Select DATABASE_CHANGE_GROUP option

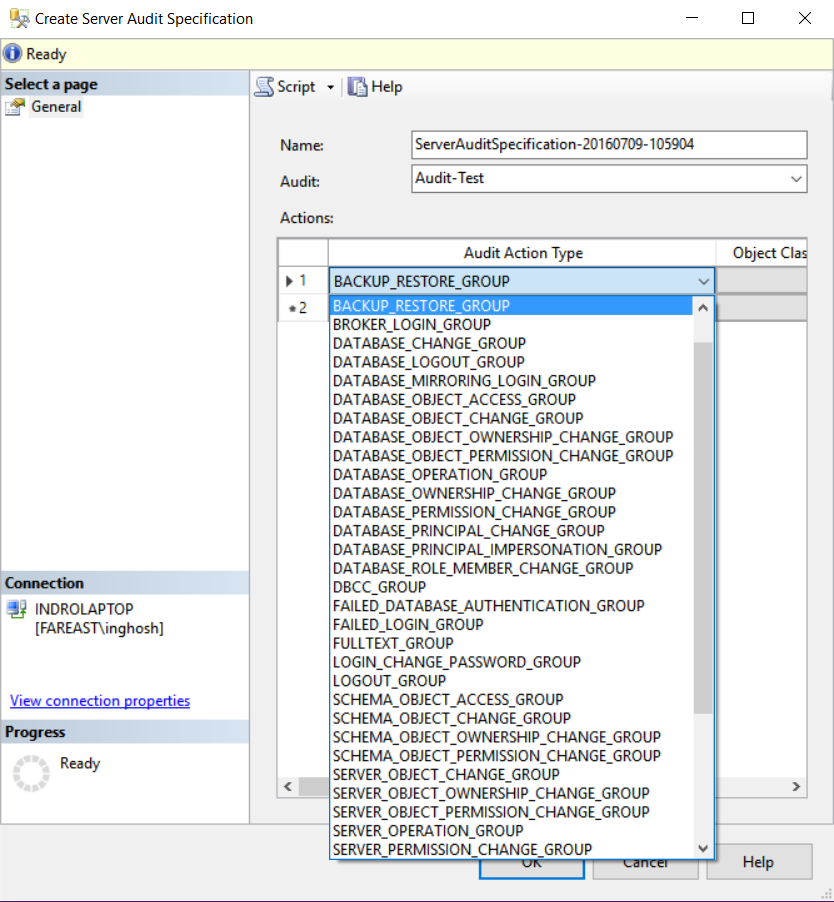pyautogui.click(x=429, y=343)
